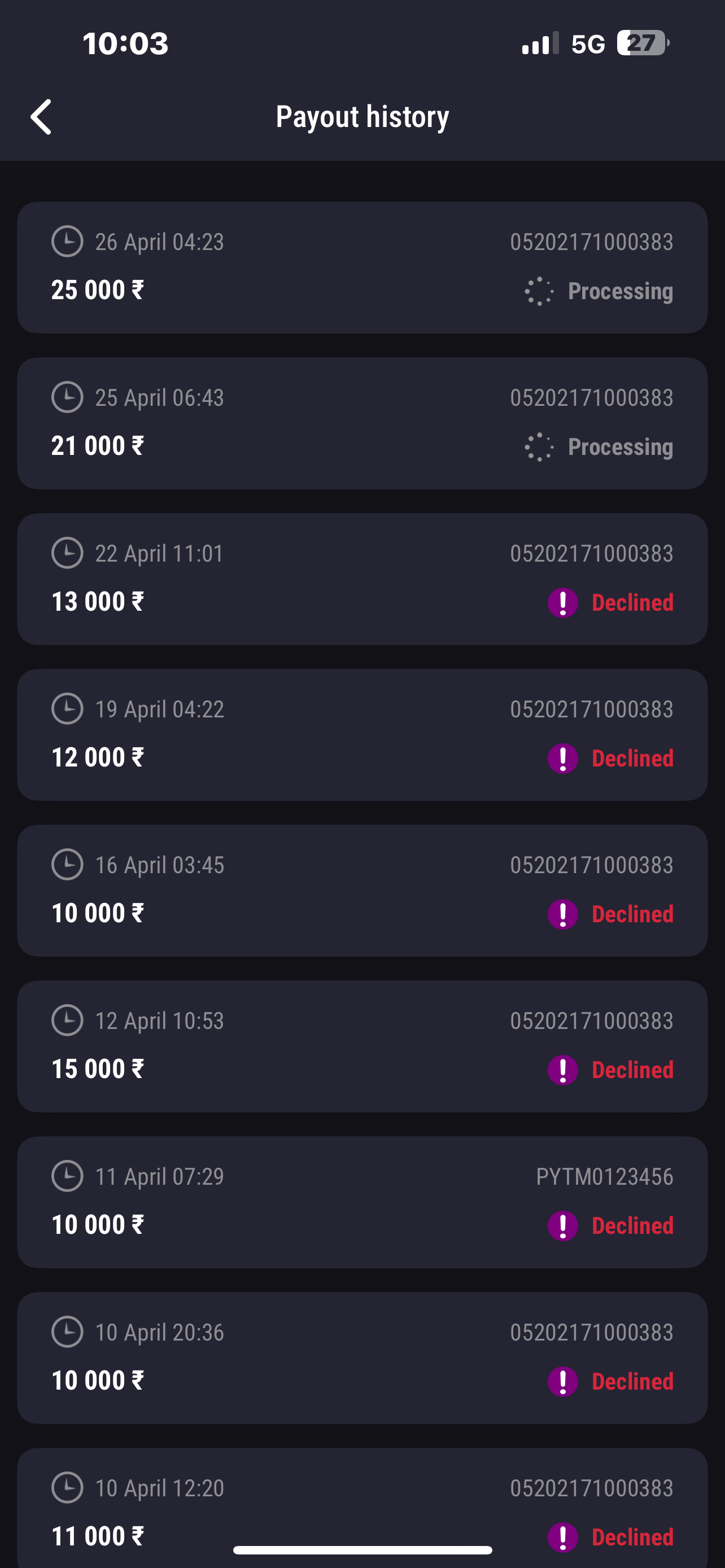Tap the back arrow icon
This screenshot has height=1568, width=725.
coord(41,116)
